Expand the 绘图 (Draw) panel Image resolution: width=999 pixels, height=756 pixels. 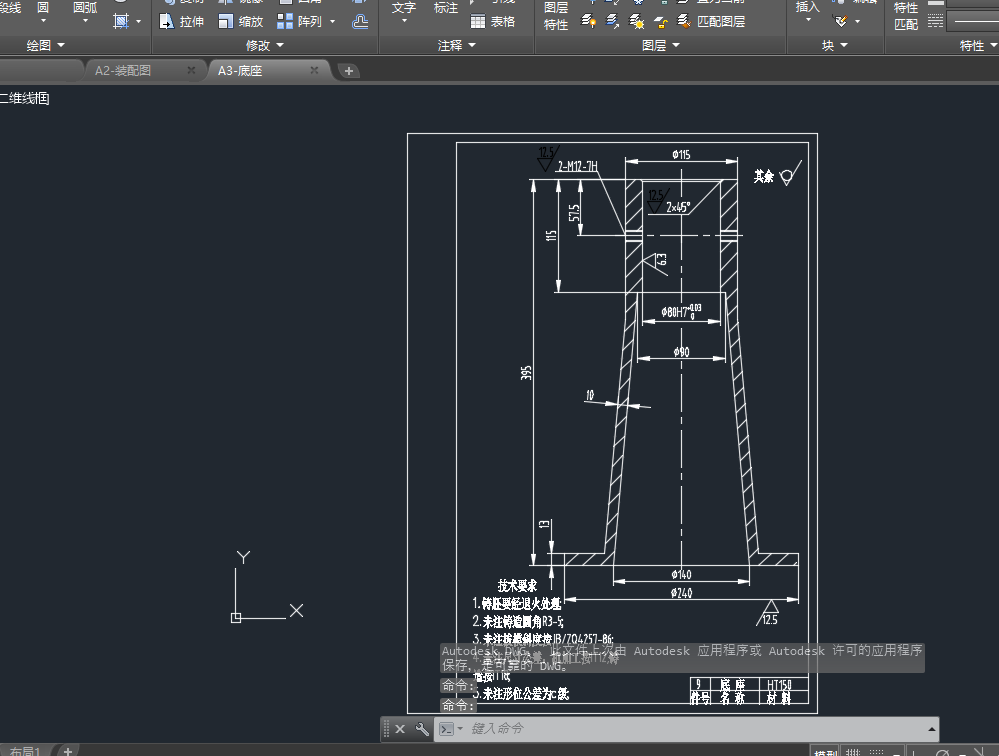pos(45,45)
